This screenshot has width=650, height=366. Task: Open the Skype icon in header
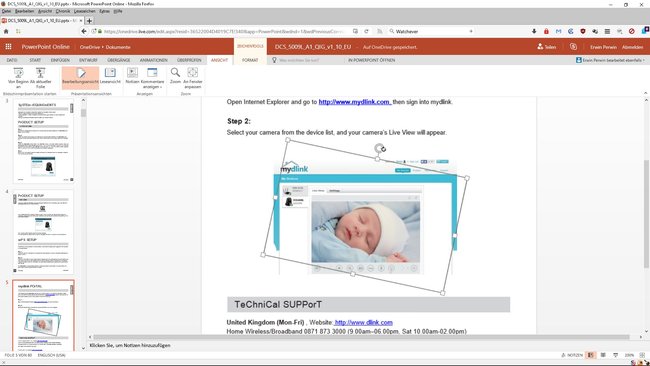coord(573,47)
